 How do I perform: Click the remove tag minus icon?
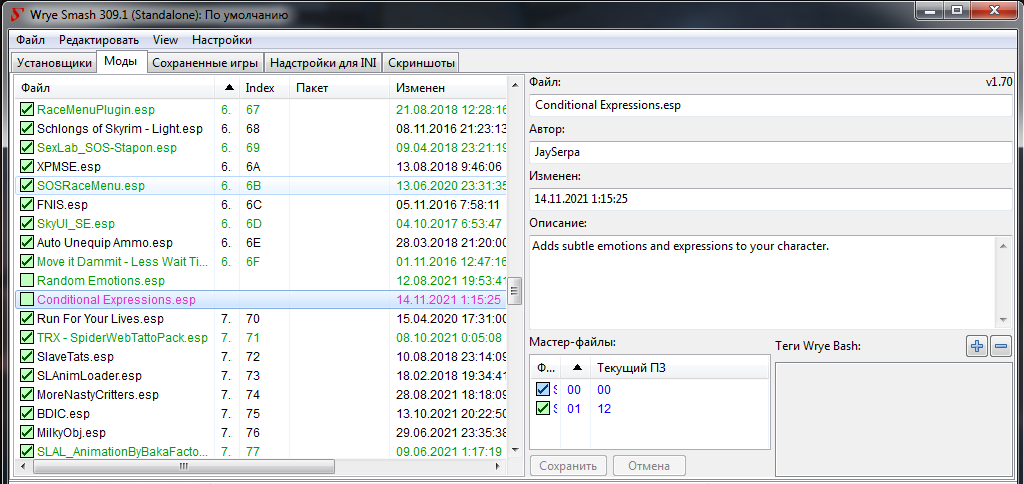point(1000,346)
